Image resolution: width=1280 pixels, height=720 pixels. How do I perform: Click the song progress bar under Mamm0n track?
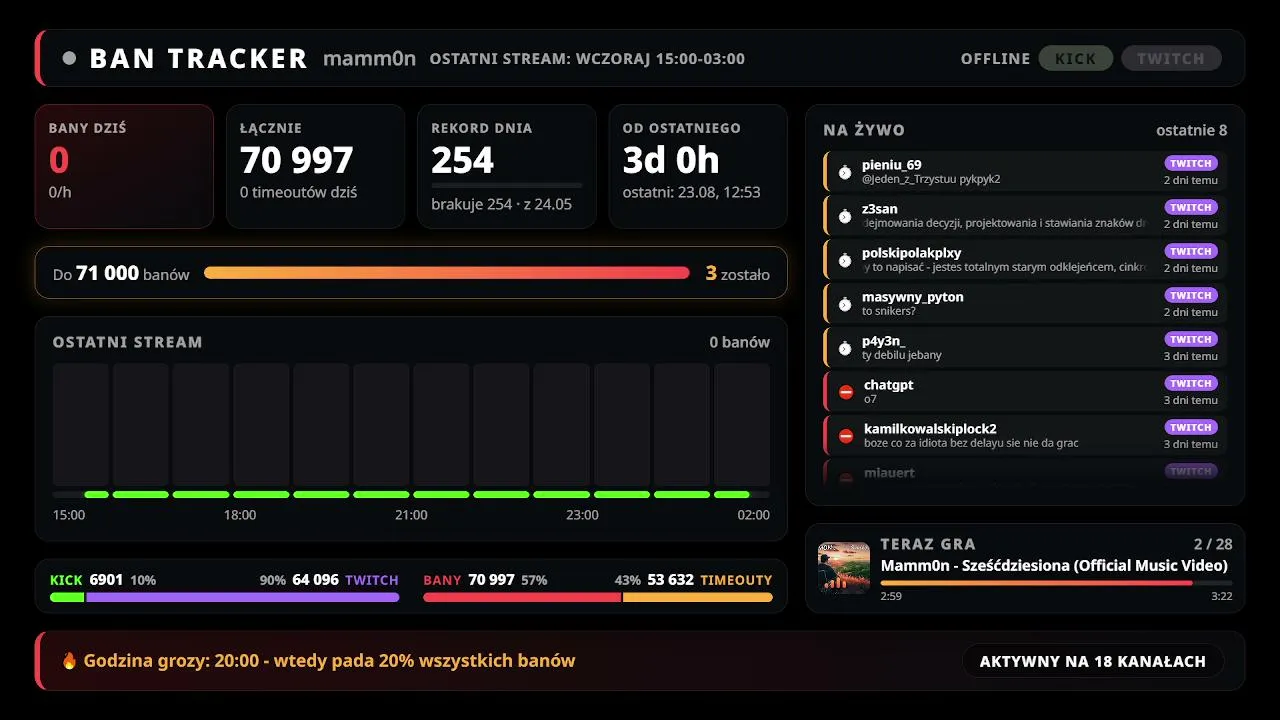click(1056, 582)
